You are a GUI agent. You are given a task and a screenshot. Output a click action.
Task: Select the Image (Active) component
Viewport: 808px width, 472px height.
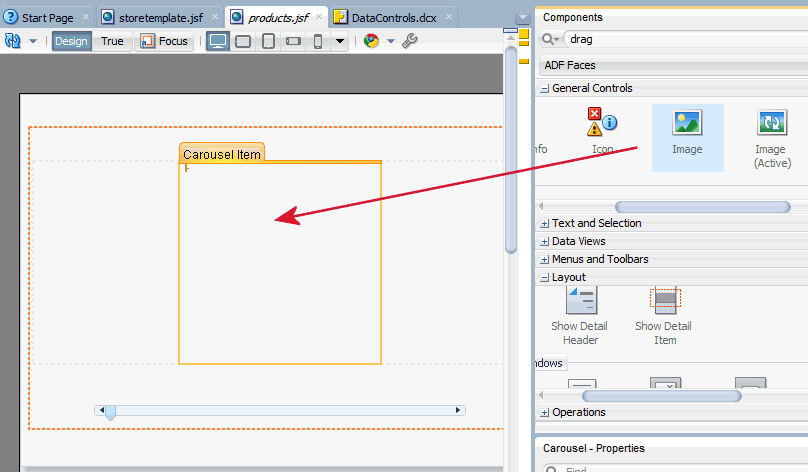[x=772, y=139]
